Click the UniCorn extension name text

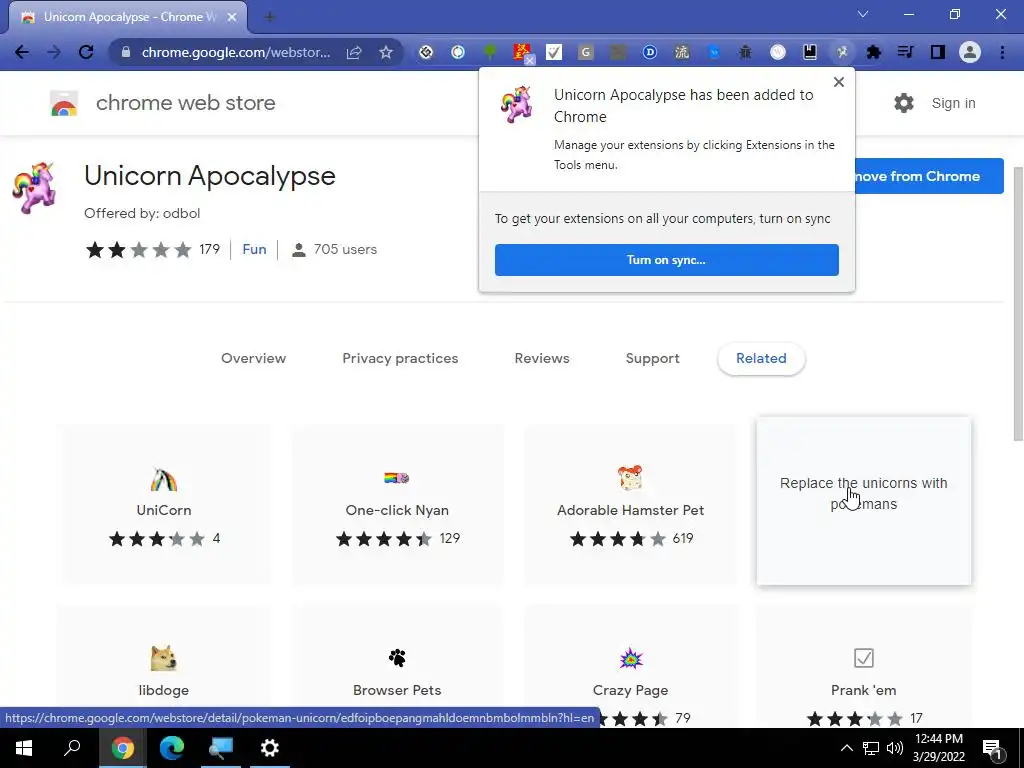point(164,510)
